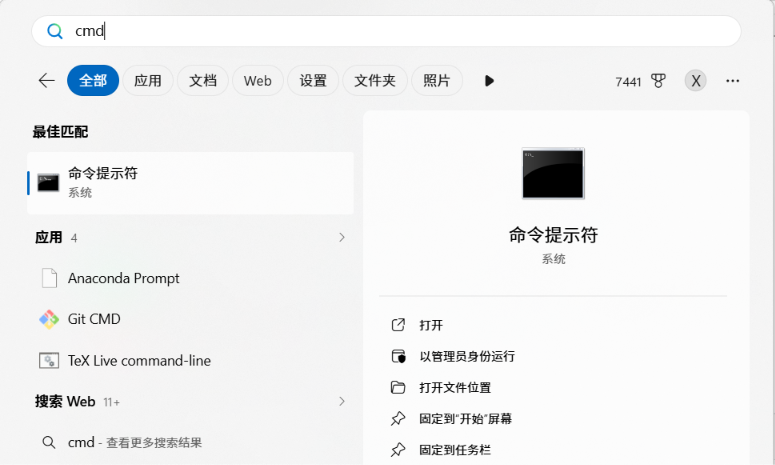Click the rewards trophy icon

tap(658, 81)
